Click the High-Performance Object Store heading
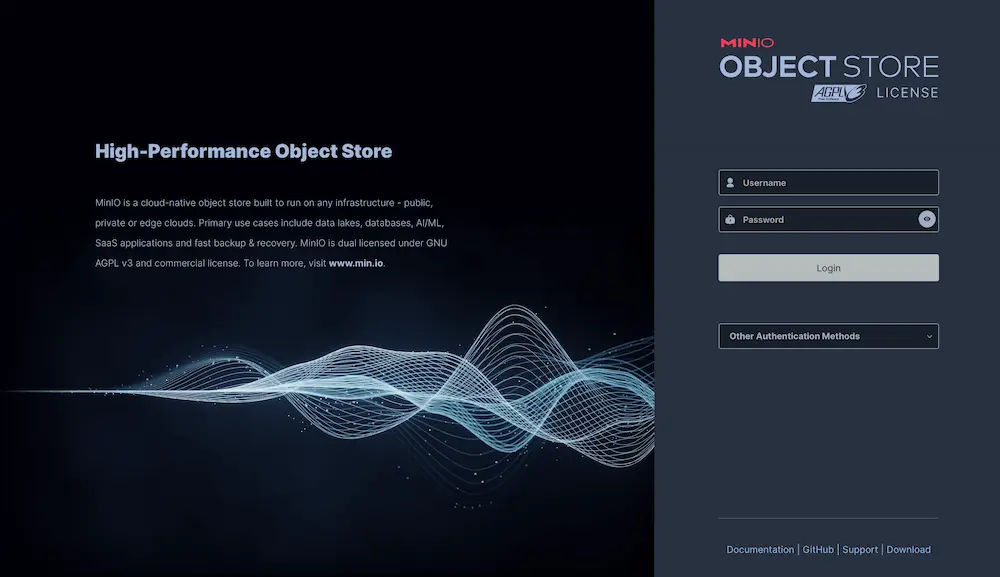This screenshot has width=1000, height=577. pyautogui.click(x=243, y=152)
